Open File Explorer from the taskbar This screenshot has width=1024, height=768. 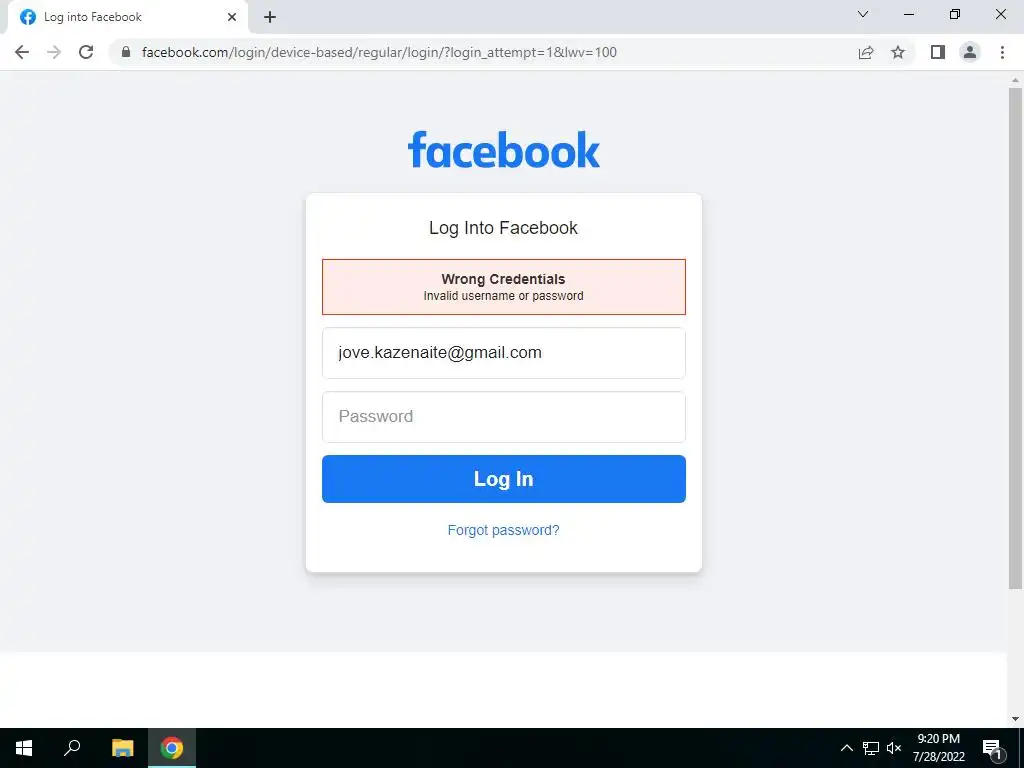(122, 748)
